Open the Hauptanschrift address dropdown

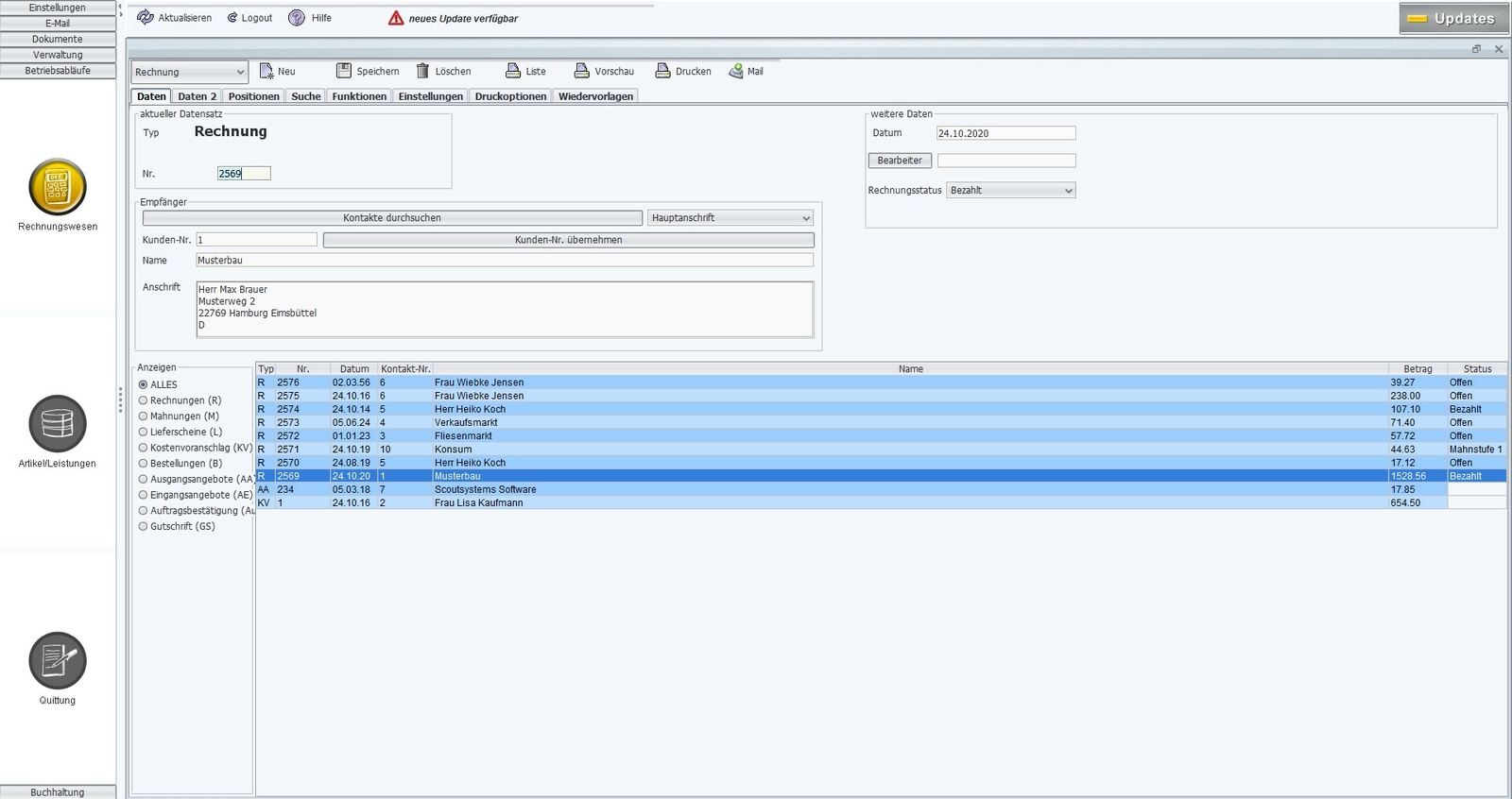730,218
